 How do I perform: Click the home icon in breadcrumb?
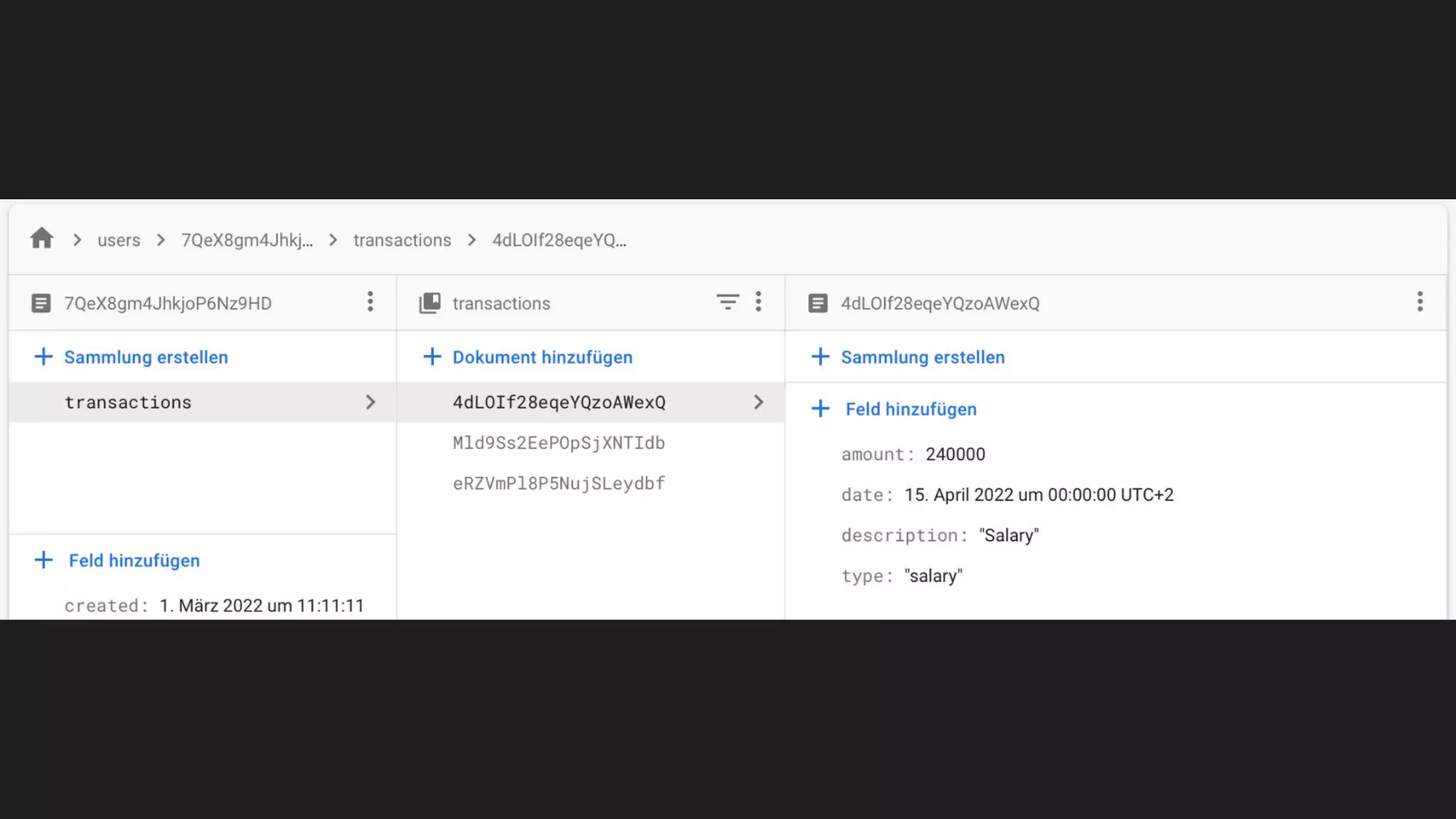42,239
